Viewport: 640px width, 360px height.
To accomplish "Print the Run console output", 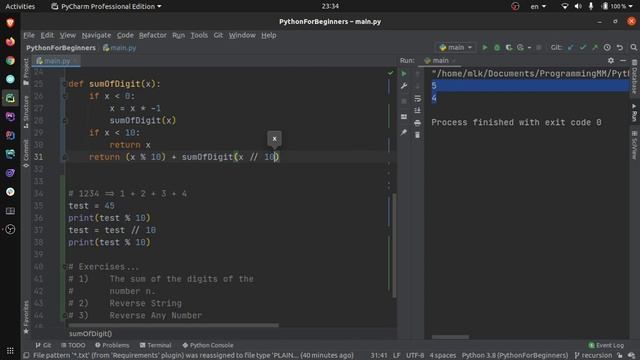I will [x=417, y=123].
